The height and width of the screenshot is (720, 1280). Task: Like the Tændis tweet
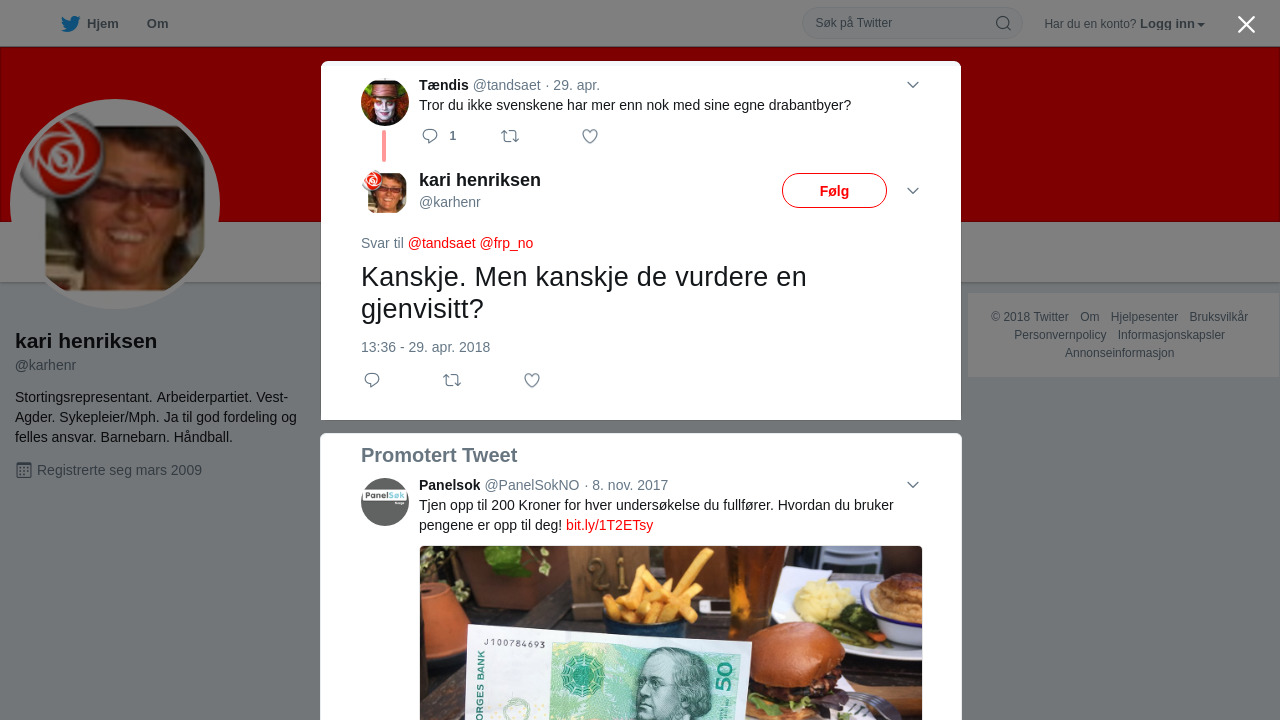[590, 136]
